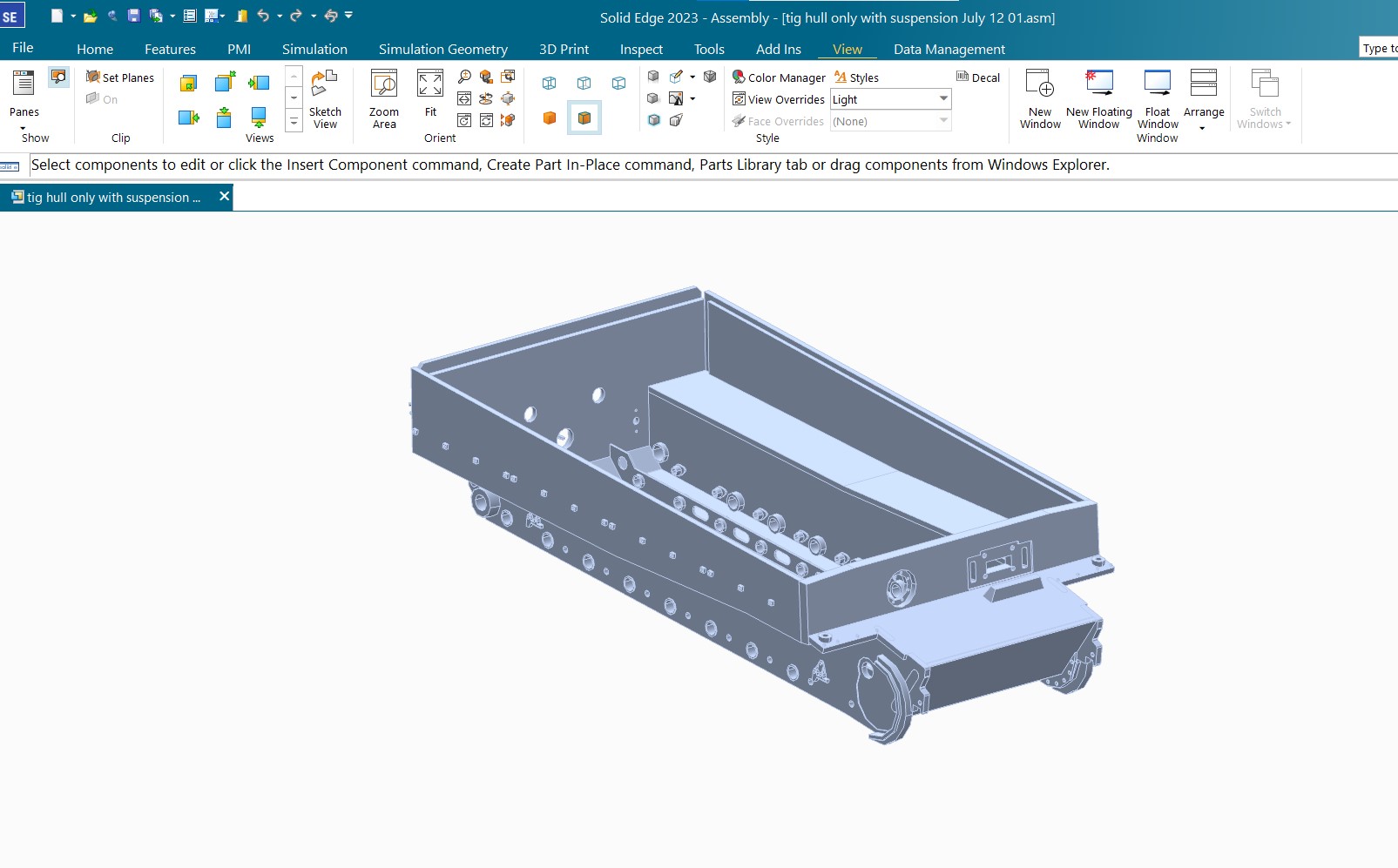Enable shaded with visible edges display mode
Viewport: 1398px width, 868px height.
(x=584, y=118)
